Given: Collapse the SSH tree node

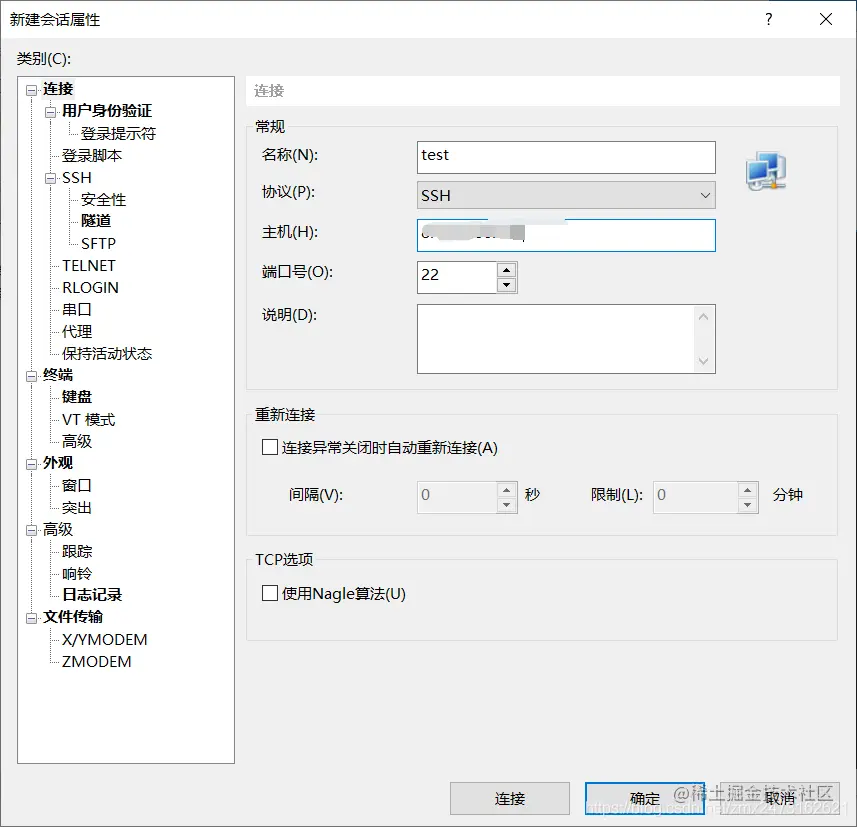Looking at the screenshot, I should click(49, 177).
